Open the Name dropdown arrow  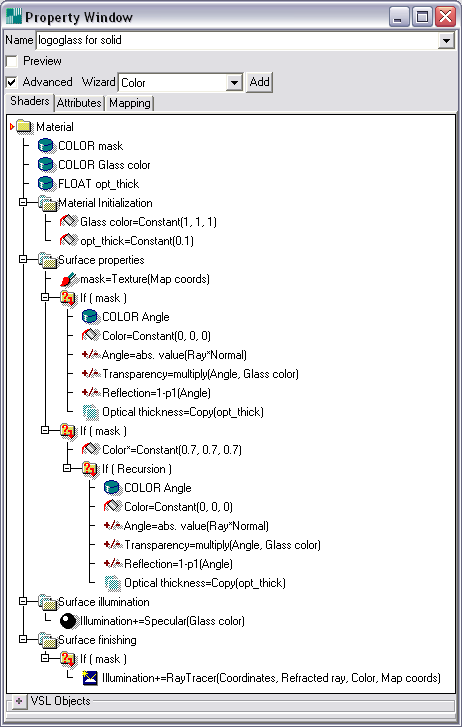pyautogui.click(x=446, y=41)
